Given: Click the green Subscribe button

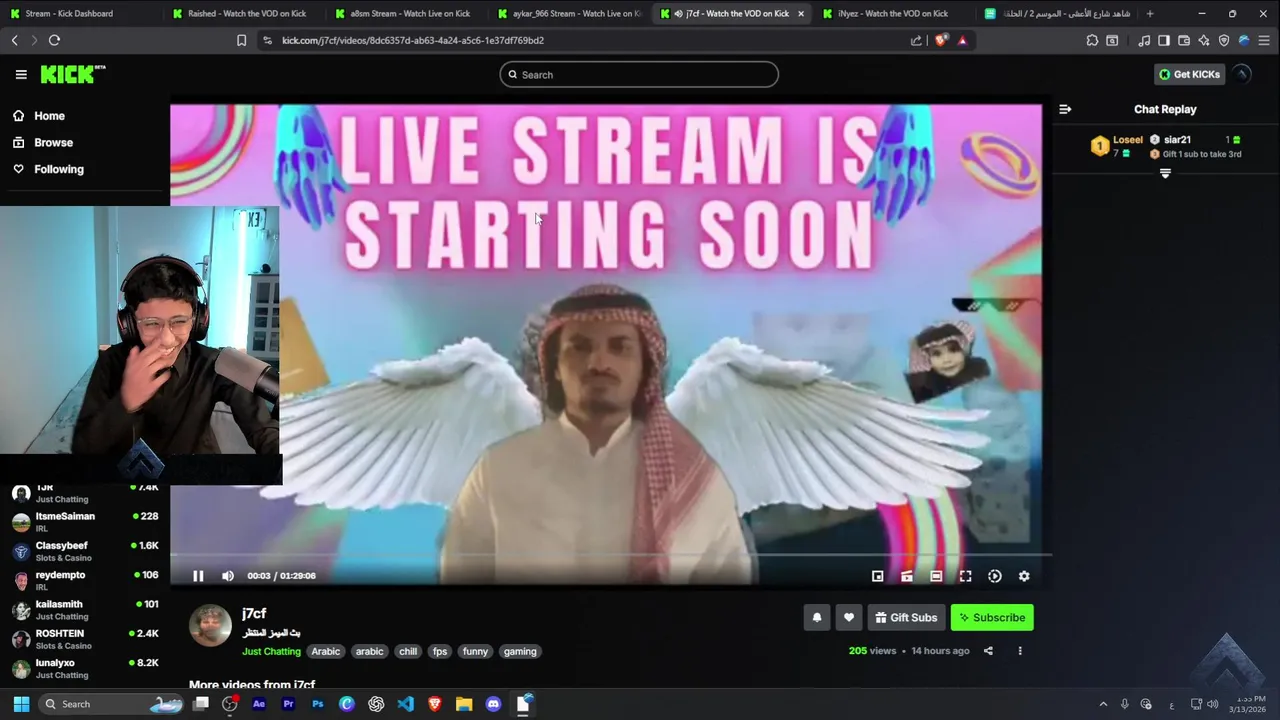Looking at the screenshot, I should [992, 617].
